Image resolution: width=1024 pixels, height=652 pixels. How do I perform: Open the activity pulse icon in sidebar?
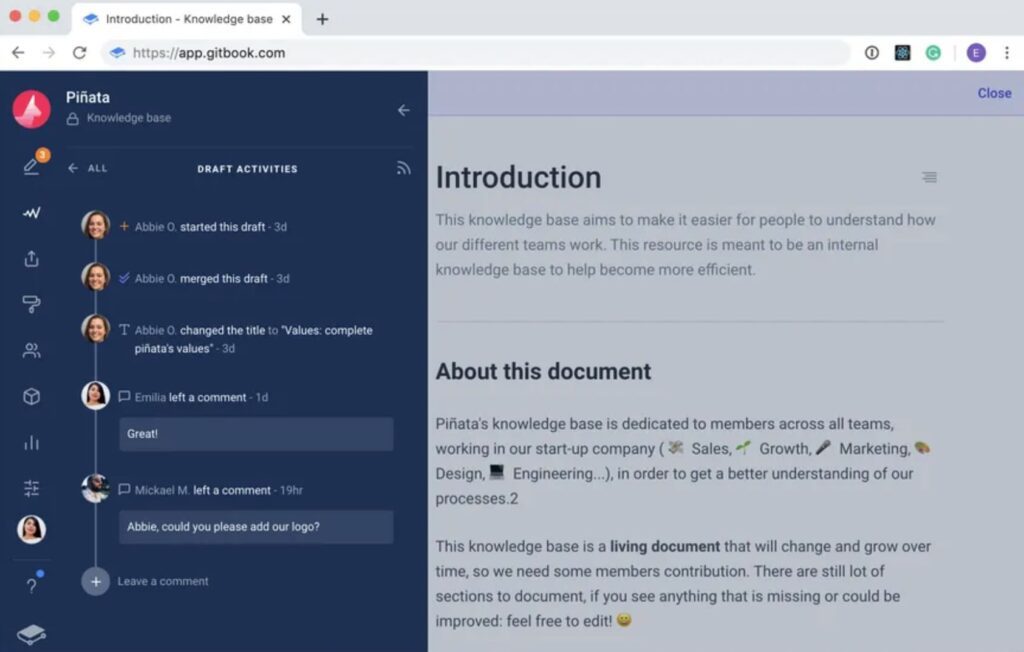31,213
